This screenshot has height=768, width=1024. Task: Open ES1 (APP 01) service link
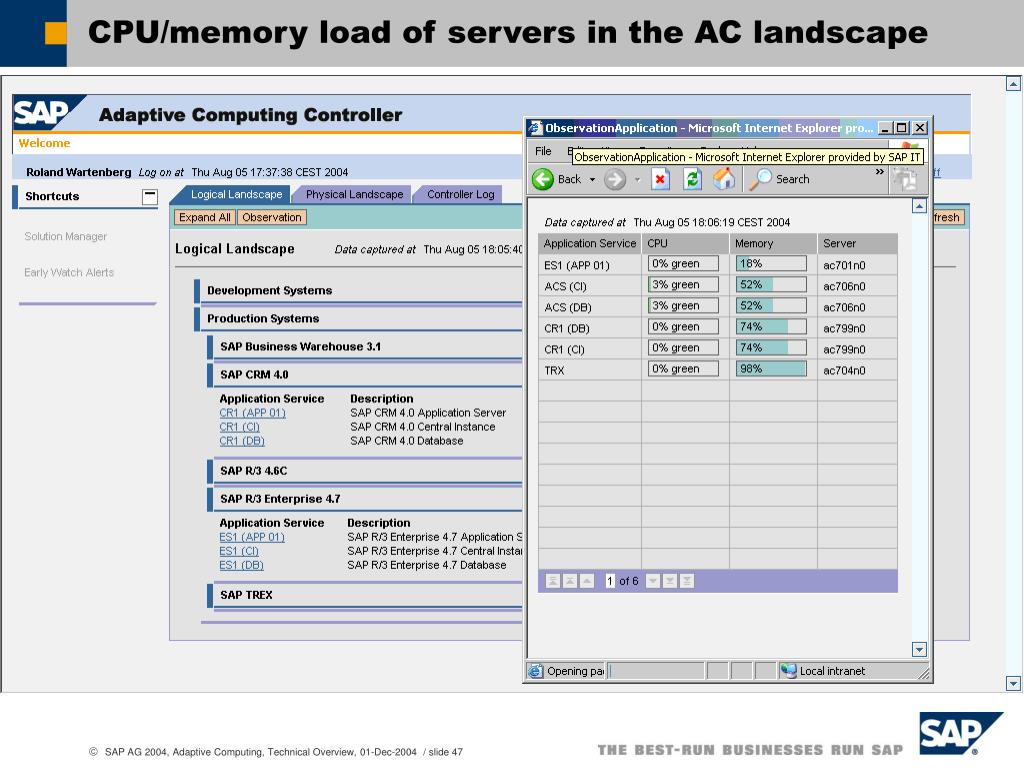point(251,537)
